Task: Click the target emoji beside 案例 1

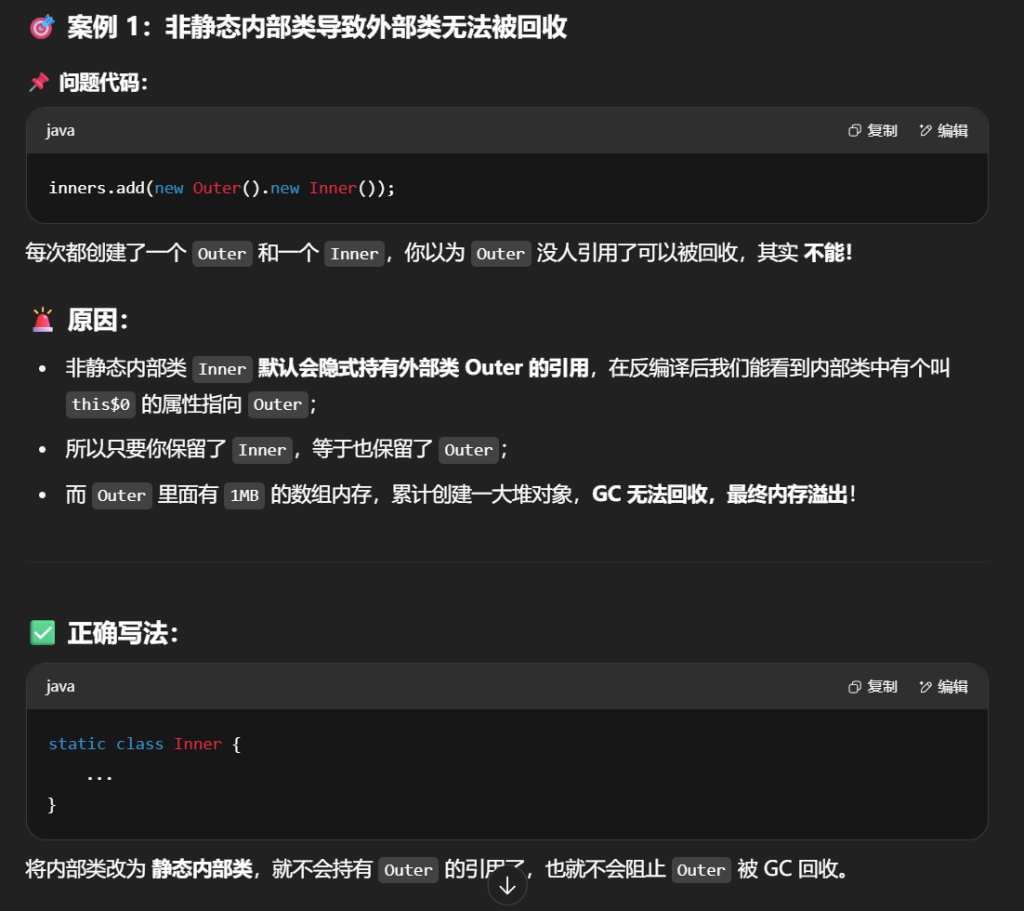Action: pos(41,27)
